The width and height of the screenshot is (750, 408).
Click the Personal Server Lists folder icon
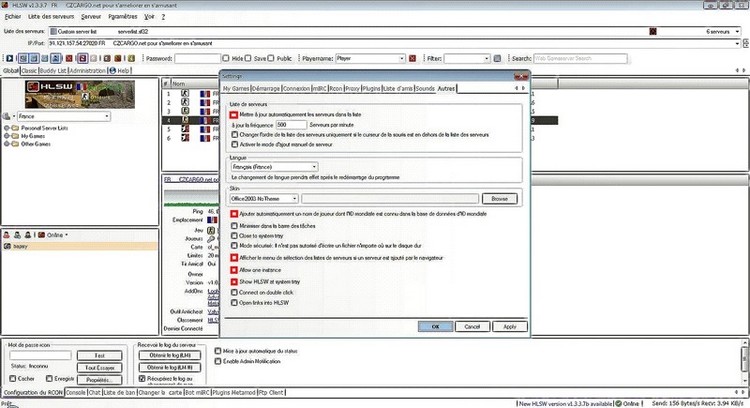pyautogui.click(x=15, y=128)
